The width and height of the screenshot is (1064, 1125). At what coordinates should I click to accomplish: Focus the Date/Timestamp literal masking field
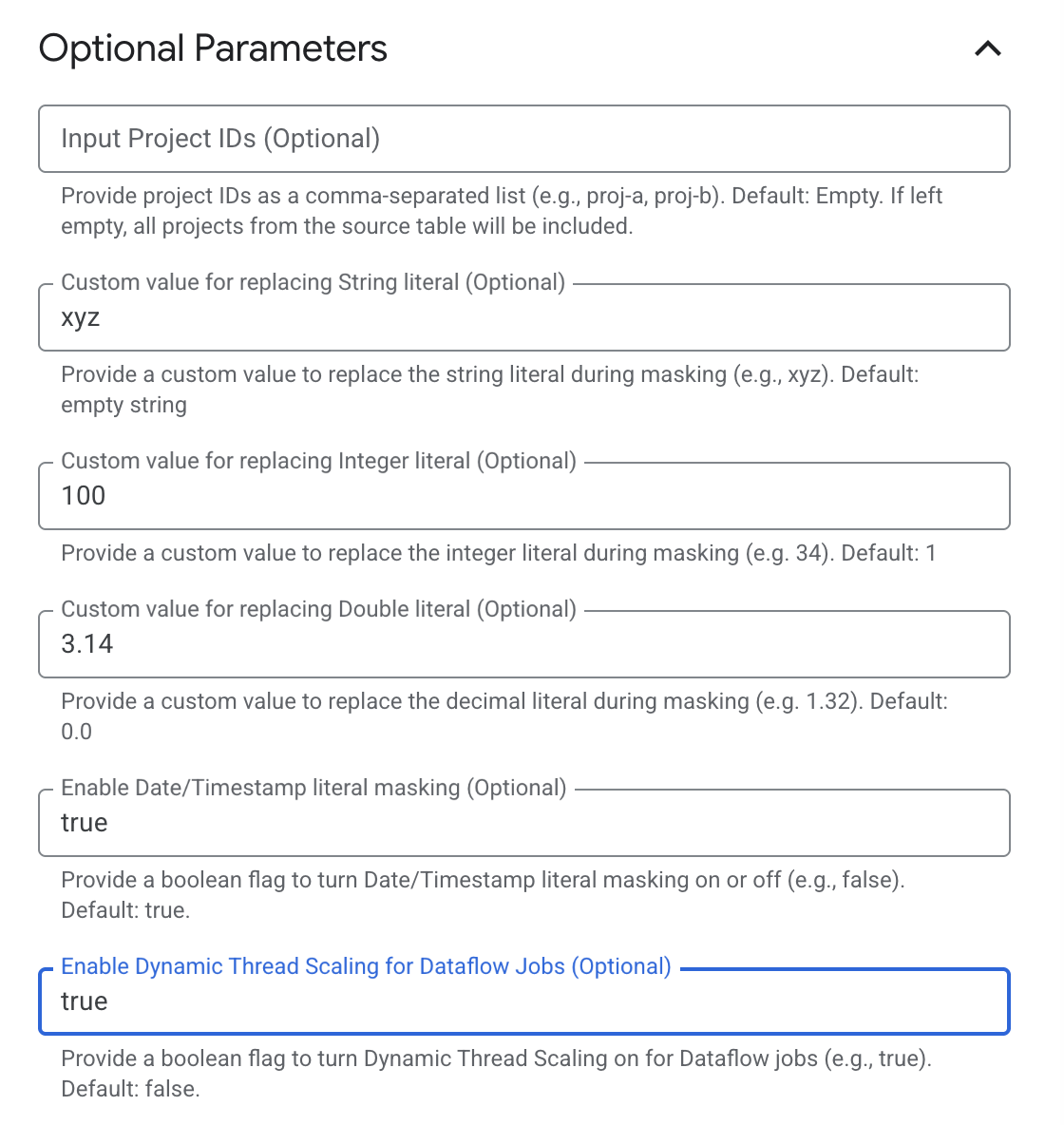coord(523,823)
